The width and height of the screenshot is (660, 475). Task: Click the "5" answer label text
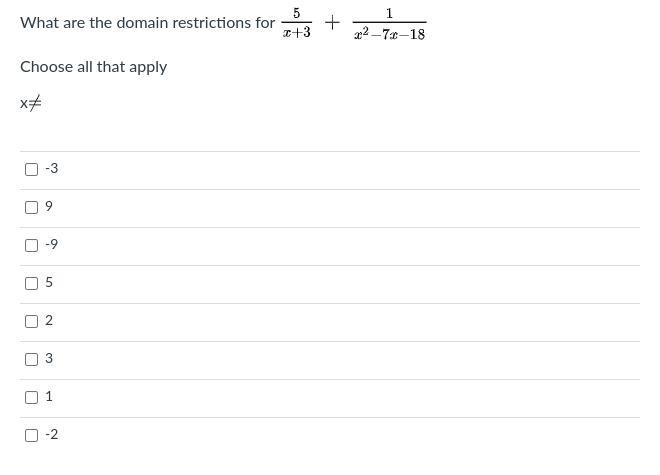point(49,282)
